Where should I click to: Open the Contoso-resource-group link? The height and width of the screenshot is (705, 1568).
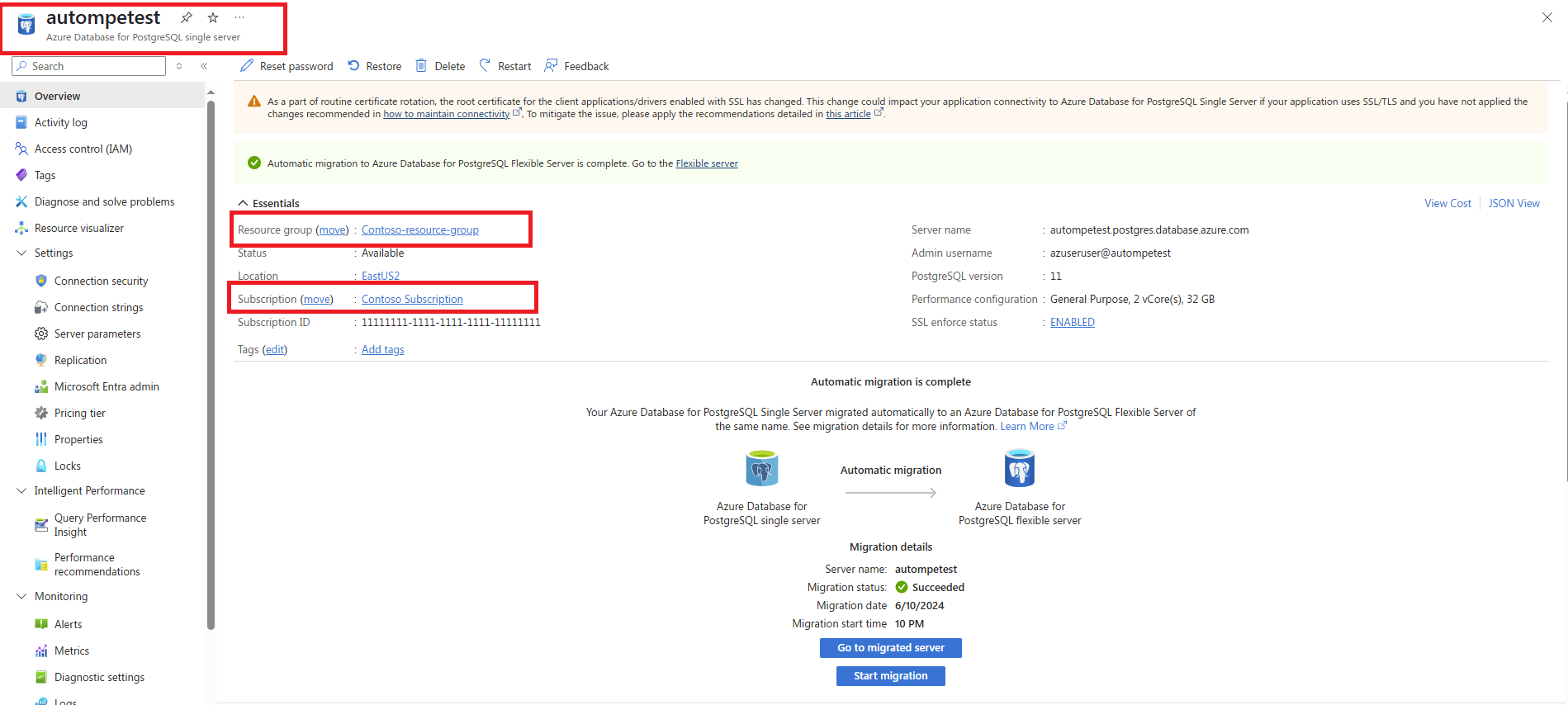(x=420, y=229)
